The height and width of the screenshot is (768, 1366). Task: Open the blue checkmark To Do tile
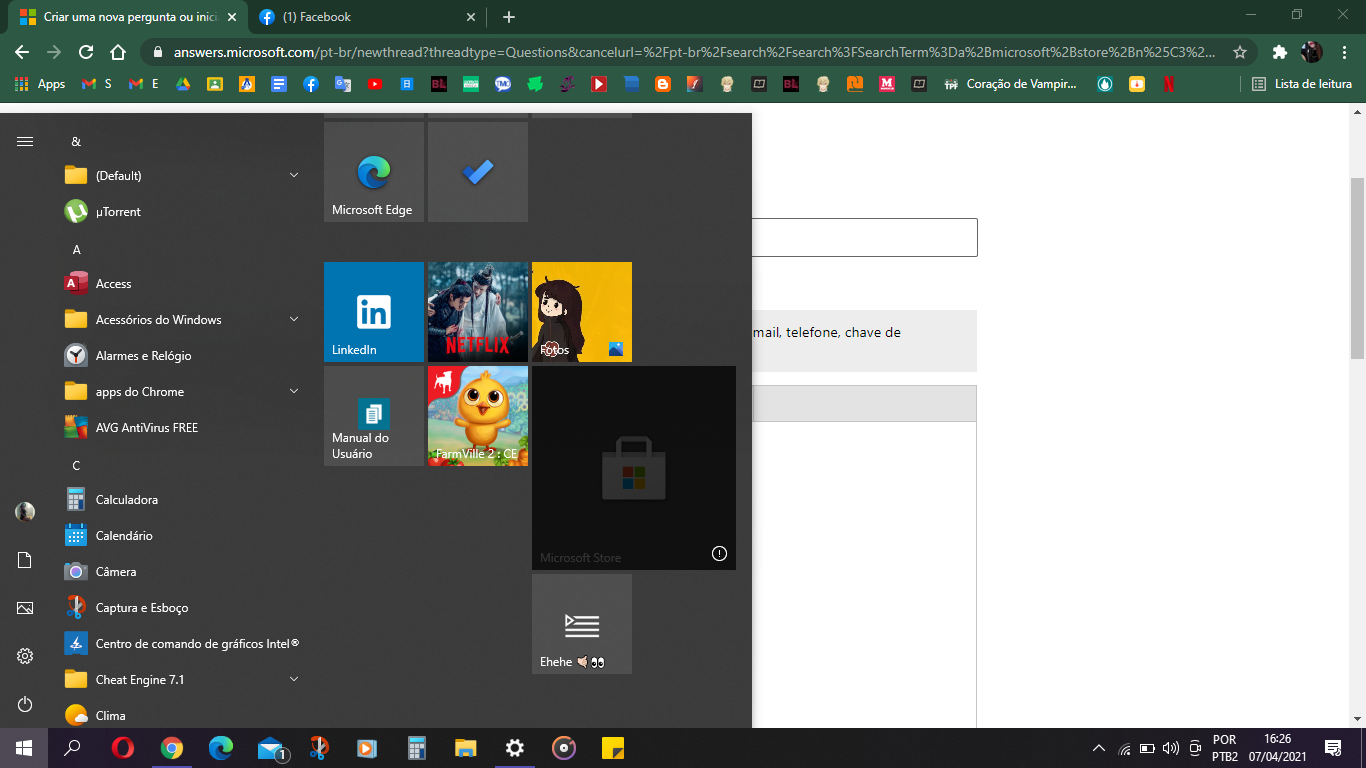478,172
